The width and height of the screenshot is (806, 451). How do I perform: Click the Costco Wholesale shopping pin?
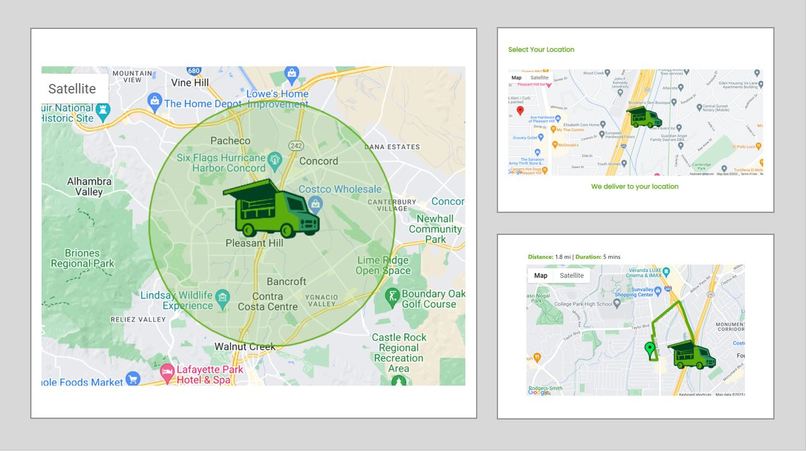(x=316, y=205)
